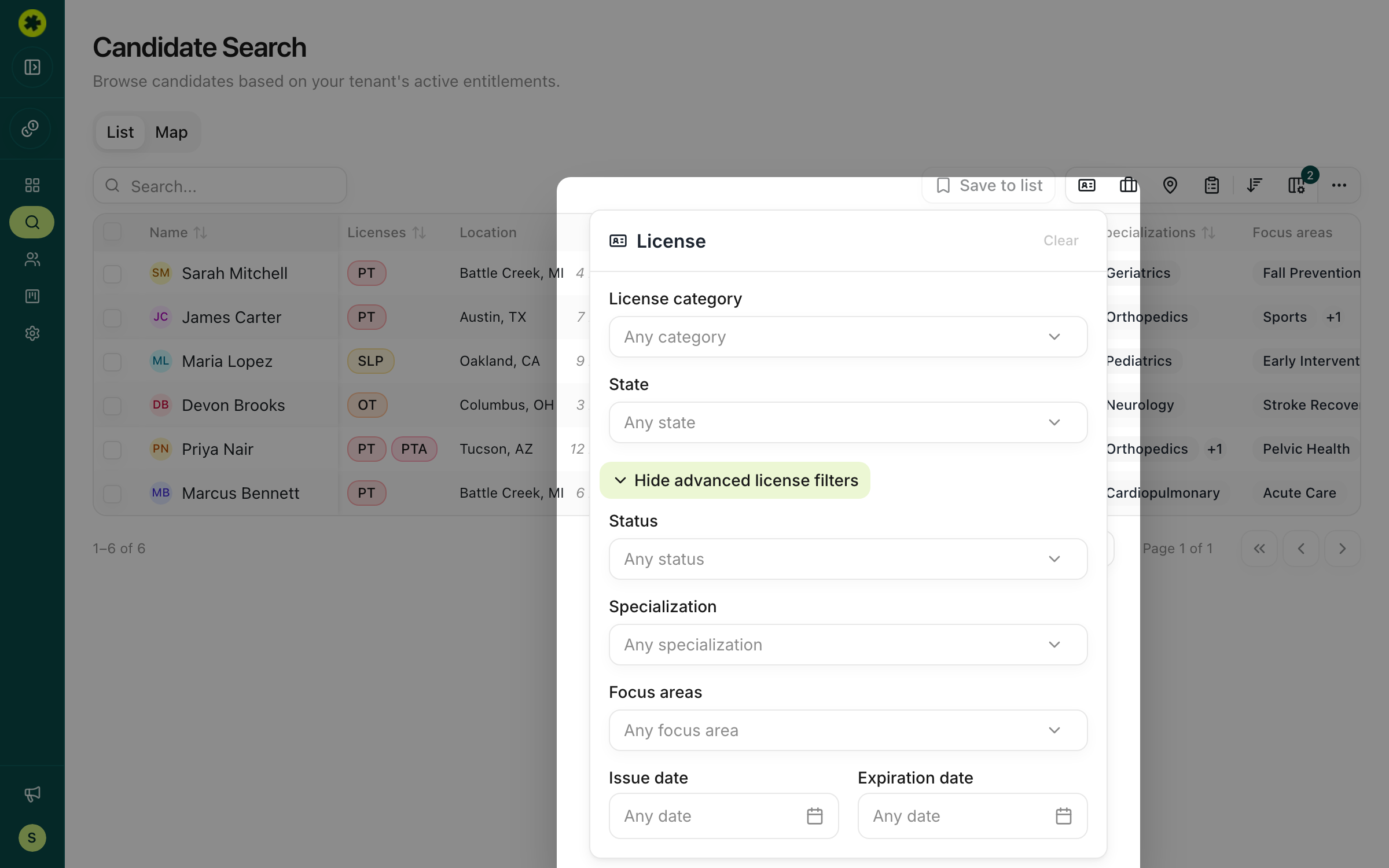Open the Status dropdown

click(x=848, y=559)
